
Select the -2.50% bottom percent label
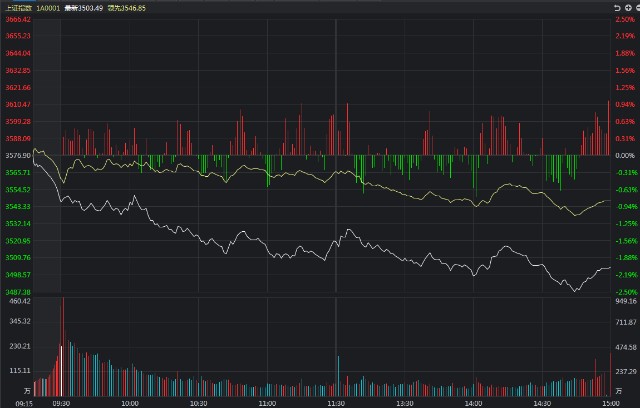coord(625,292)
